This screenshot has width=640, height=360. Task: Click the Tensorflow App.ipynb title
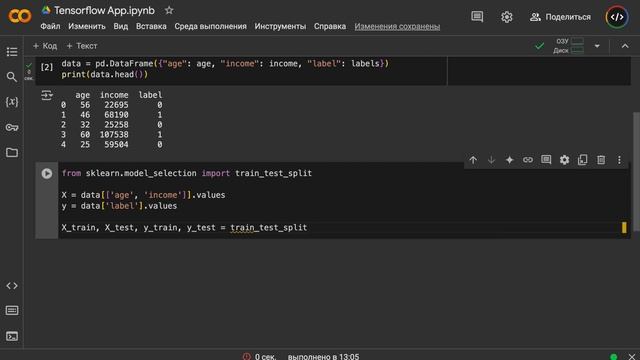(x=104, y=11)
